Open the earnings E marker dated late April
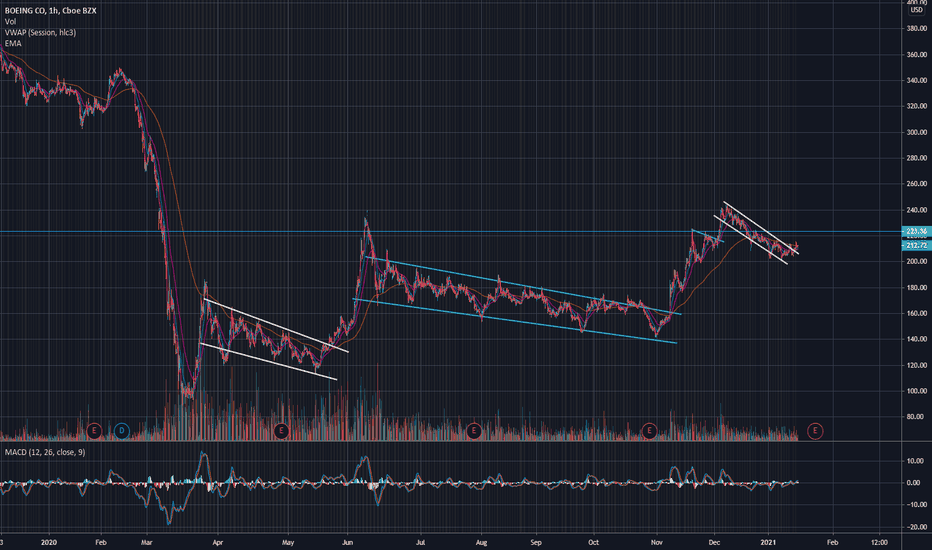The image size is (932, 550). (x=281, y=430)
